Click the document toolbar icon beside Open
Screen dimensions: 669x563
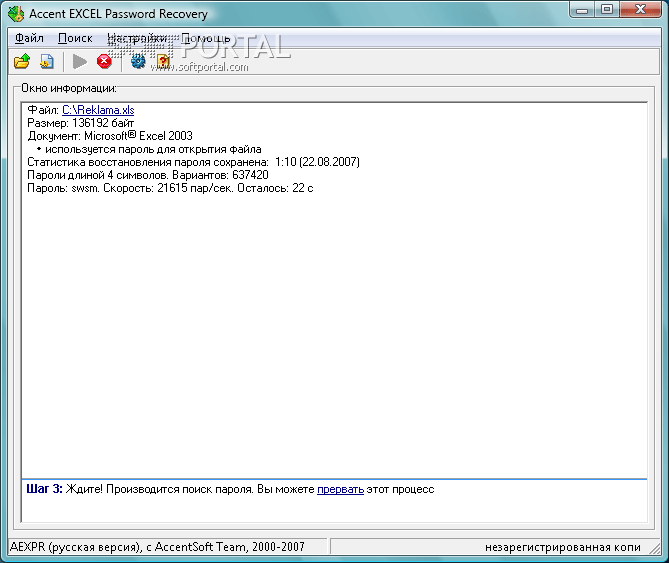click(x=47, y=61)
